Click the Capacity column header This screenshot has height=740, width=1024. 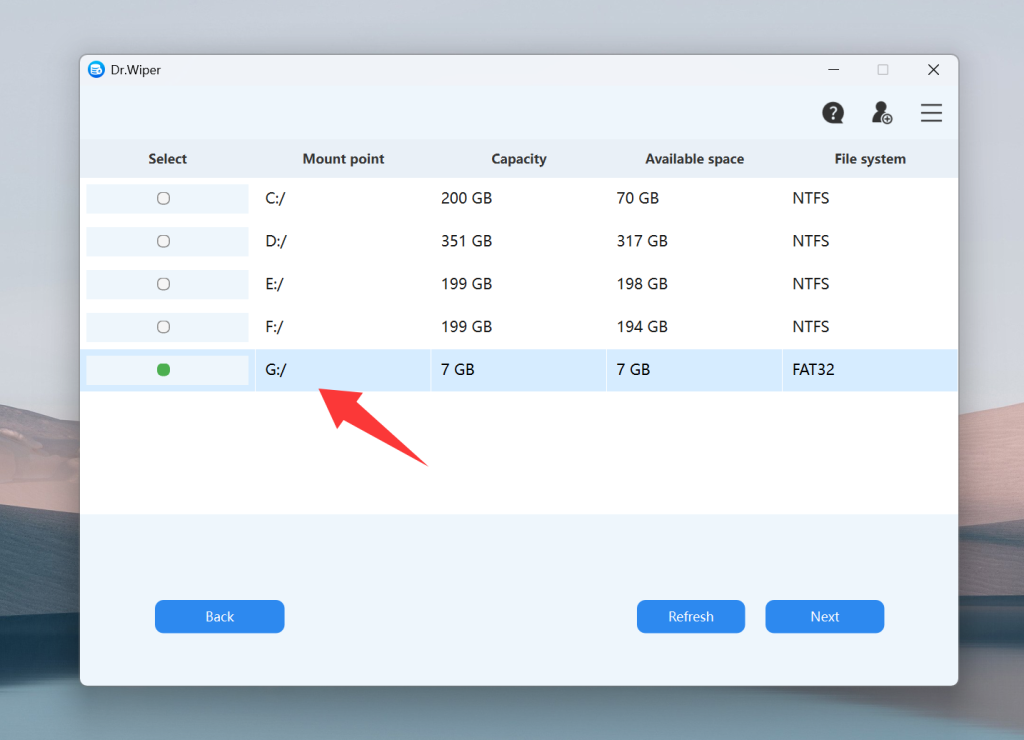[x=518, y=158]
